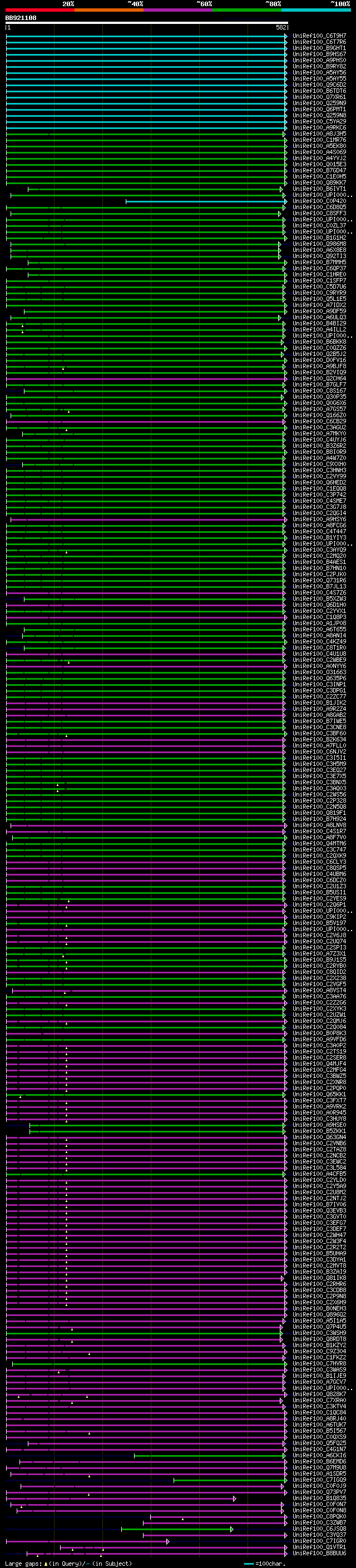The height and width of the screenshot is (1568, 356).
Task: Open the UniRef100_A6X8E8 entry
Action: pyautogui.click(x=319, y=250)
